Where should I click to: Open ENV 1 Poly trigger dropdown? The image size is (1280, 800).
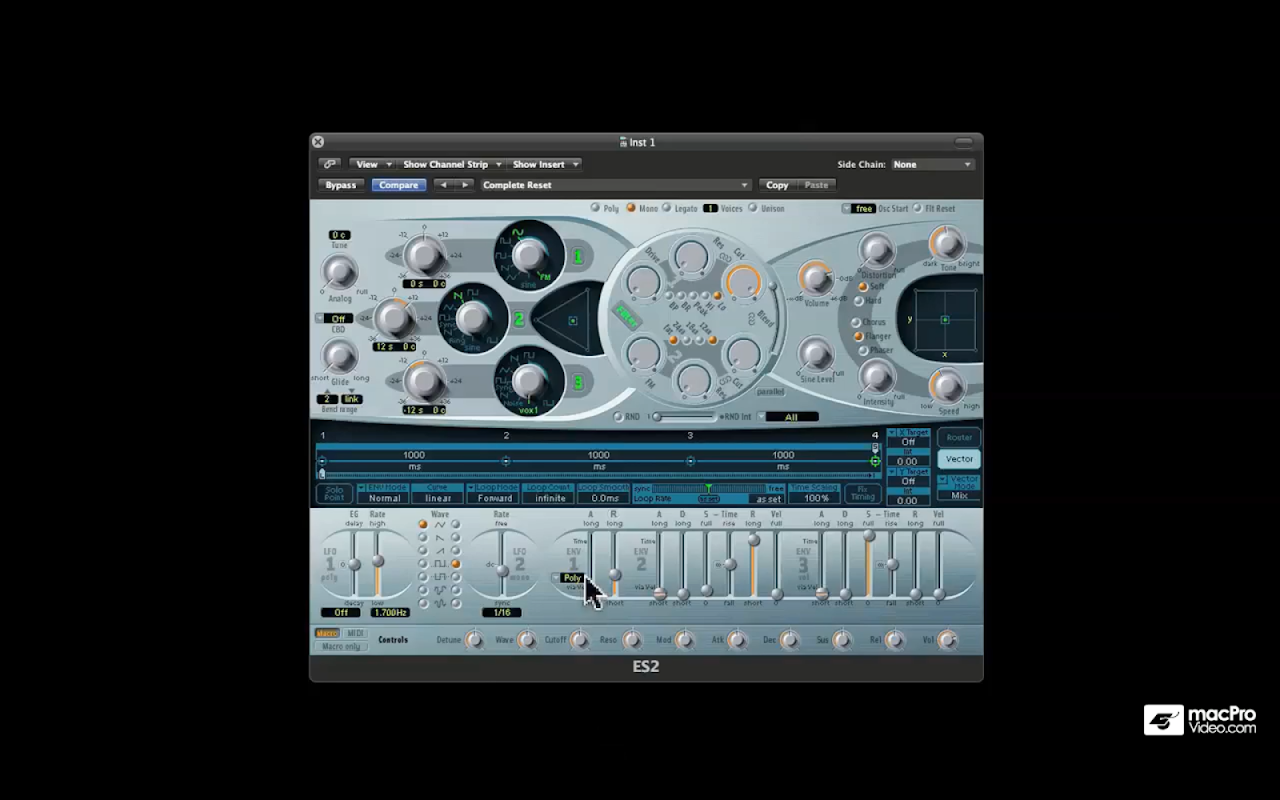568,578
